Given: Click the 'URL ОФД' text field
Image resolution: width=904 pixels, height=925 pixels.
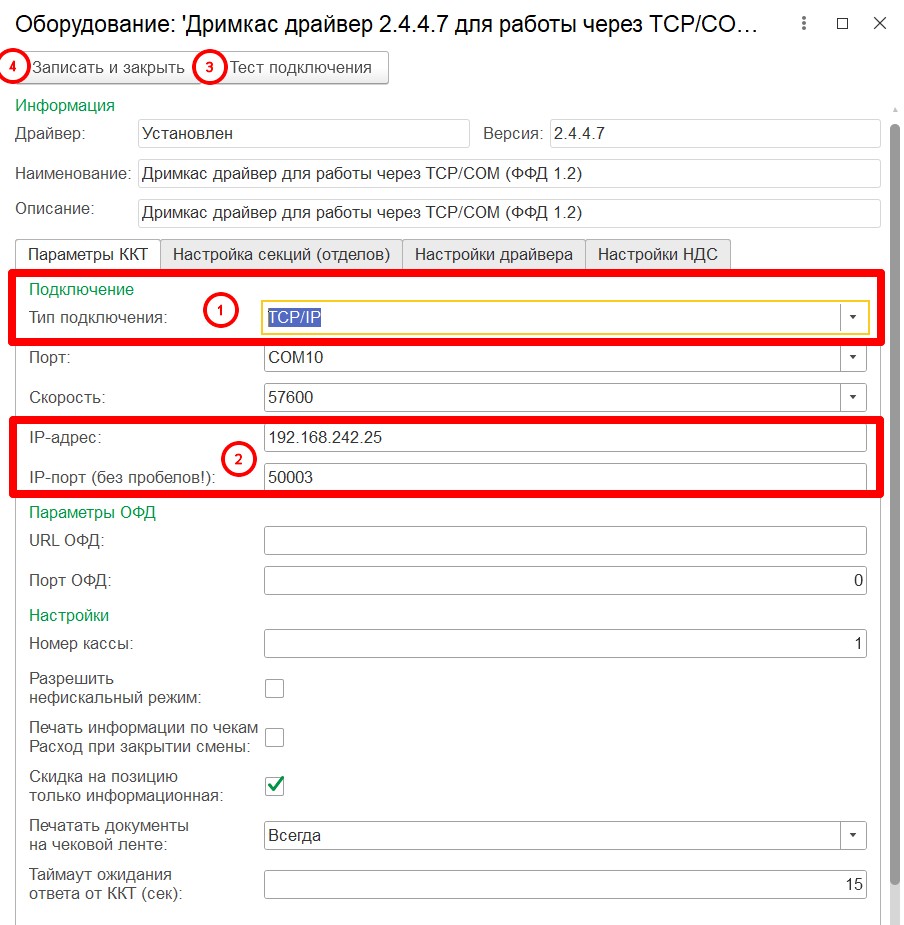Looking at the screenshot, I should [565, 541].
